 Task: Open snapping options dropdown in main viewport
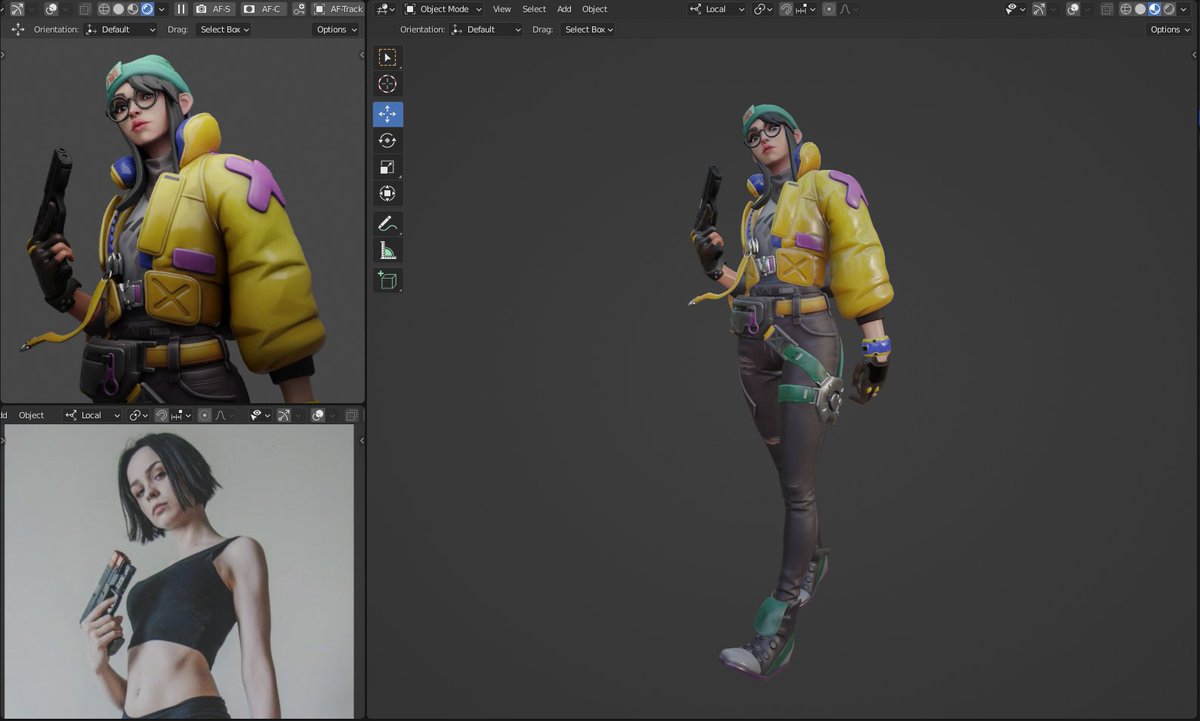tap(805, 9)
